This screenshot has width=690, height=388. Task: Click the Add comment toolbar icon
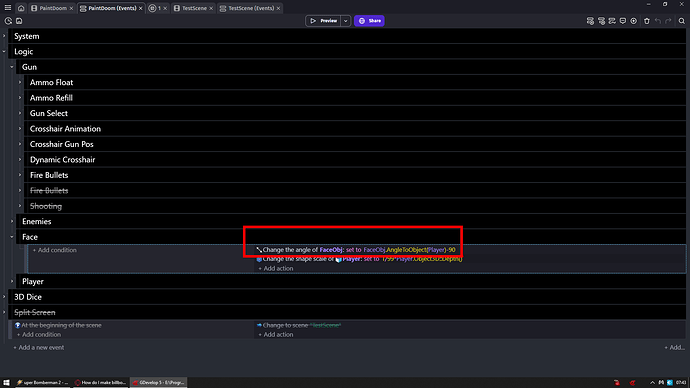point(623,21)
